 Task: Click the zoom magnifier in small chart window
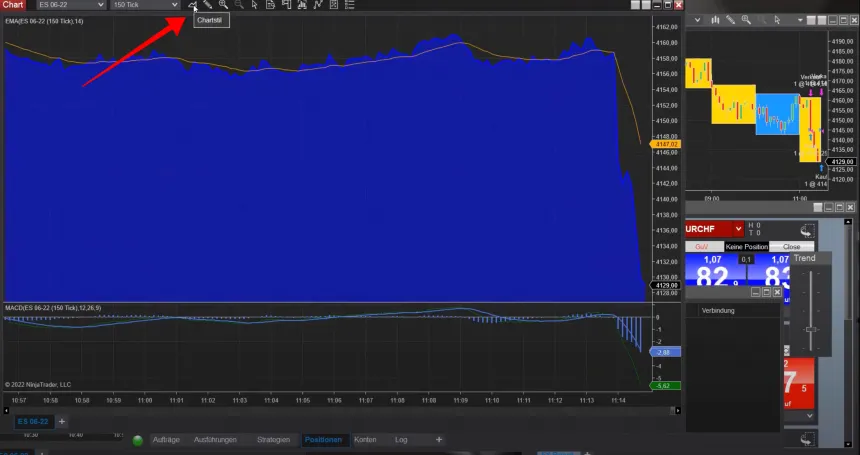pos(746,20)
